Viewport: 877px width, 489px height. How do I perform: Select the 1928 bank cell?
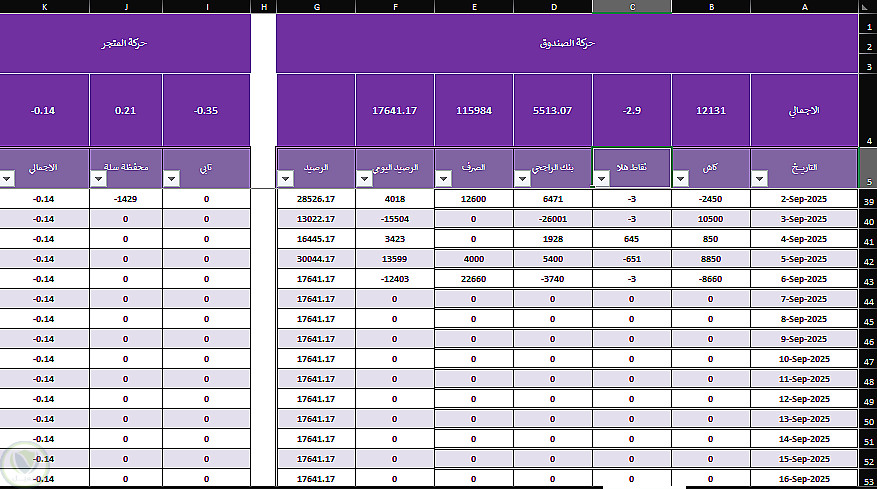coord(553,239)
